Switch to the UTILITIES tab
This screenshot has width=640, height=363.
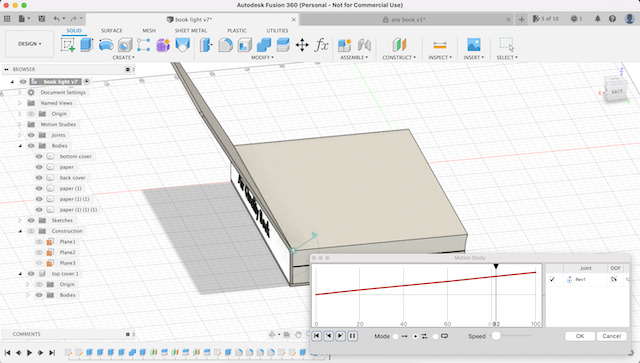coord(277,31)
